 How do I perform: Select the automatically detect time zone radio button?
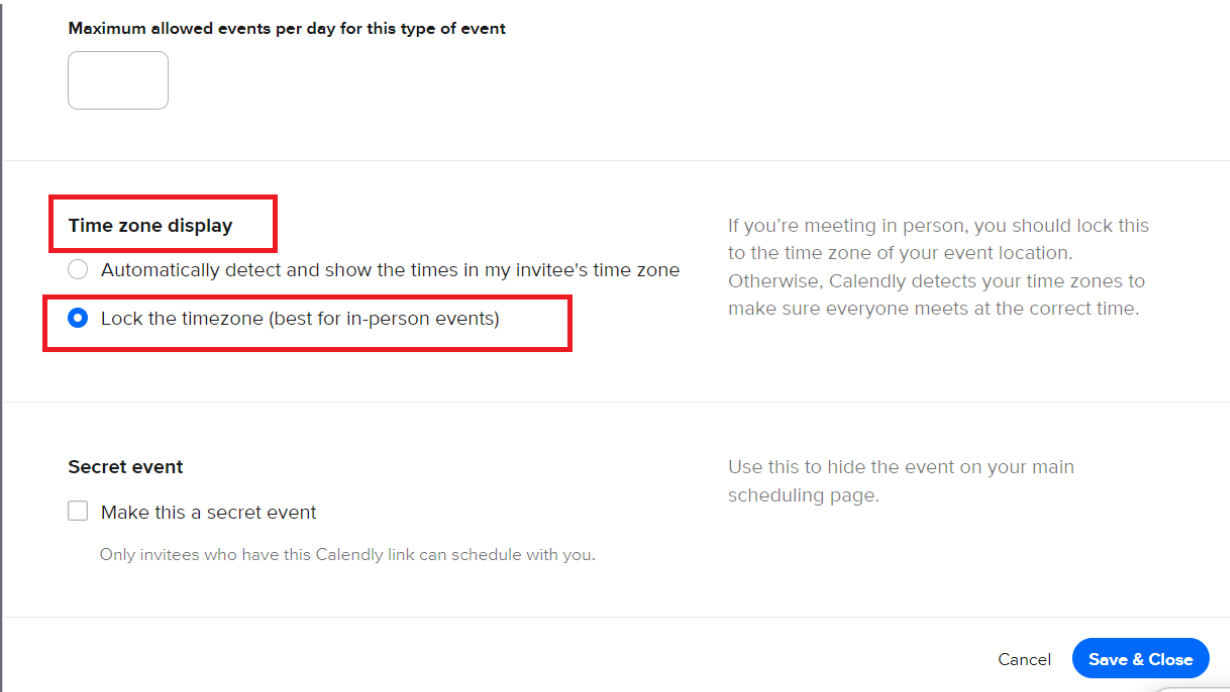click(x=77, y=270)
